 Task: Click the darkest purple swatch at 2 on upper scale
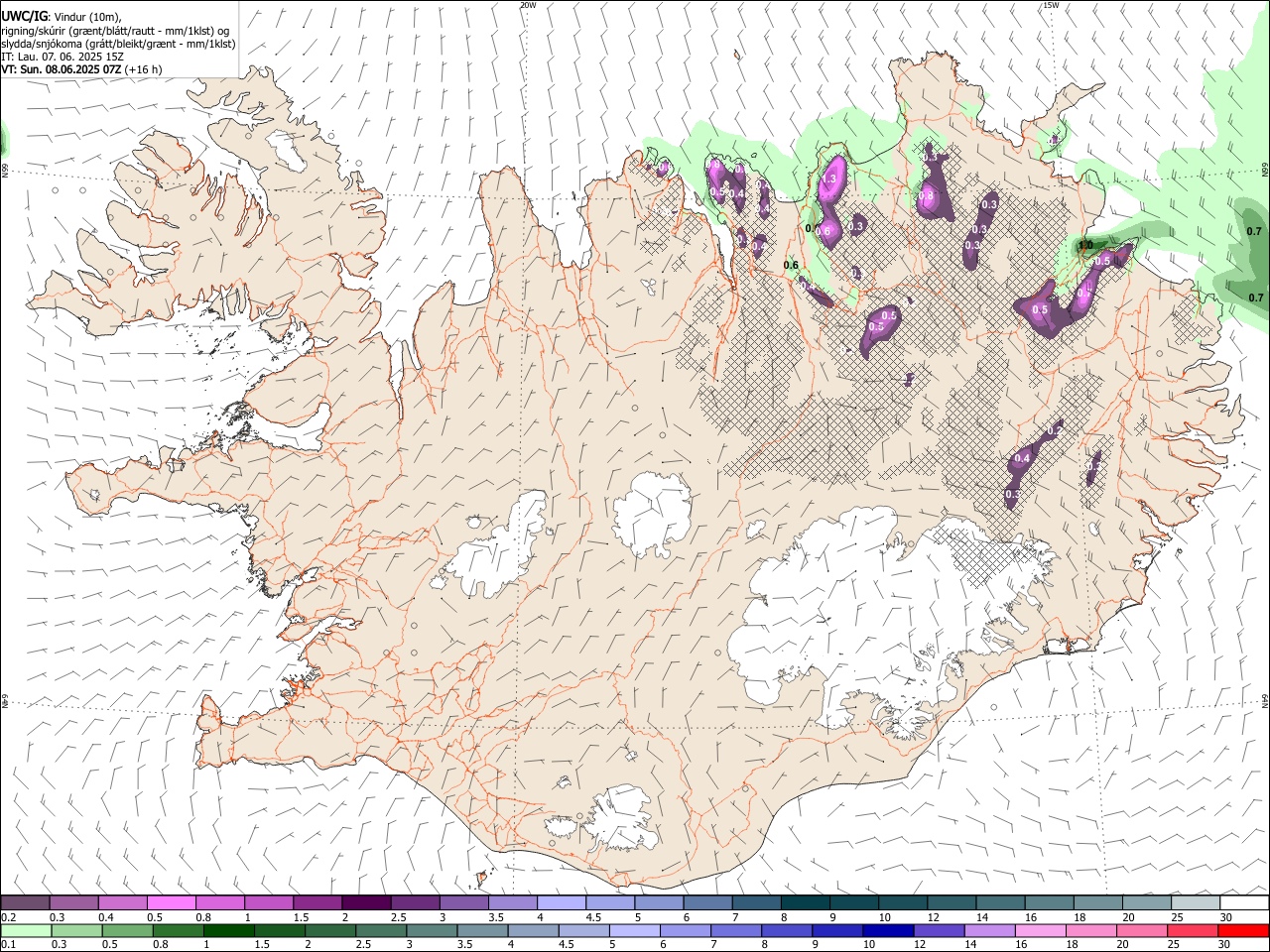click(x=365, y=902)
